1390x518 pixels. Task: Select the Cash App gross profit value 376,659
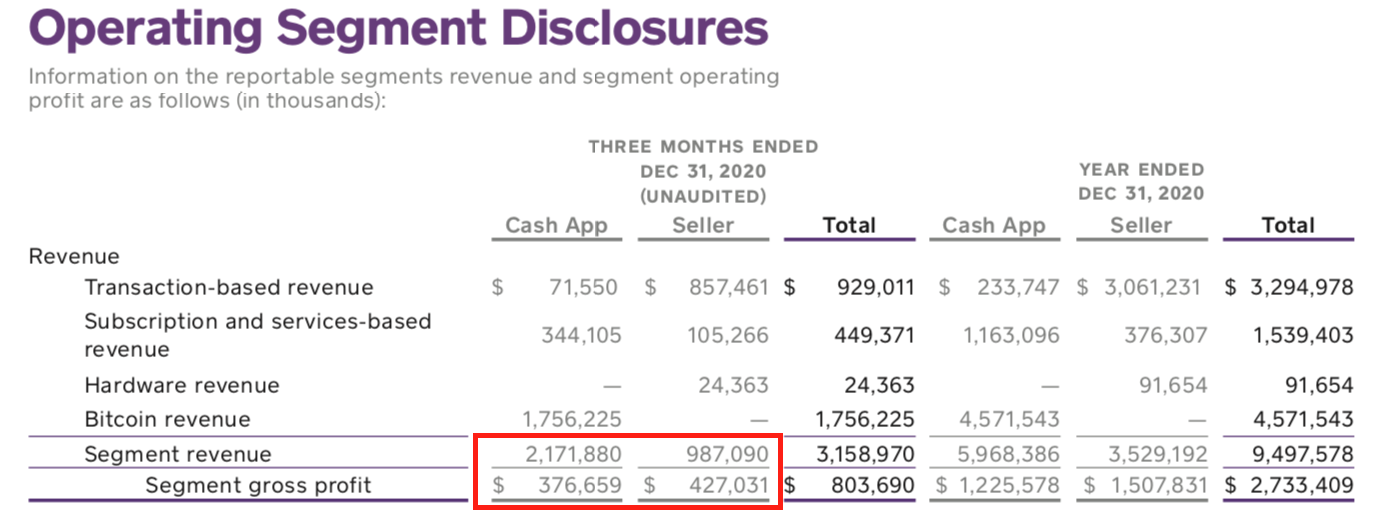click(580, 487)
